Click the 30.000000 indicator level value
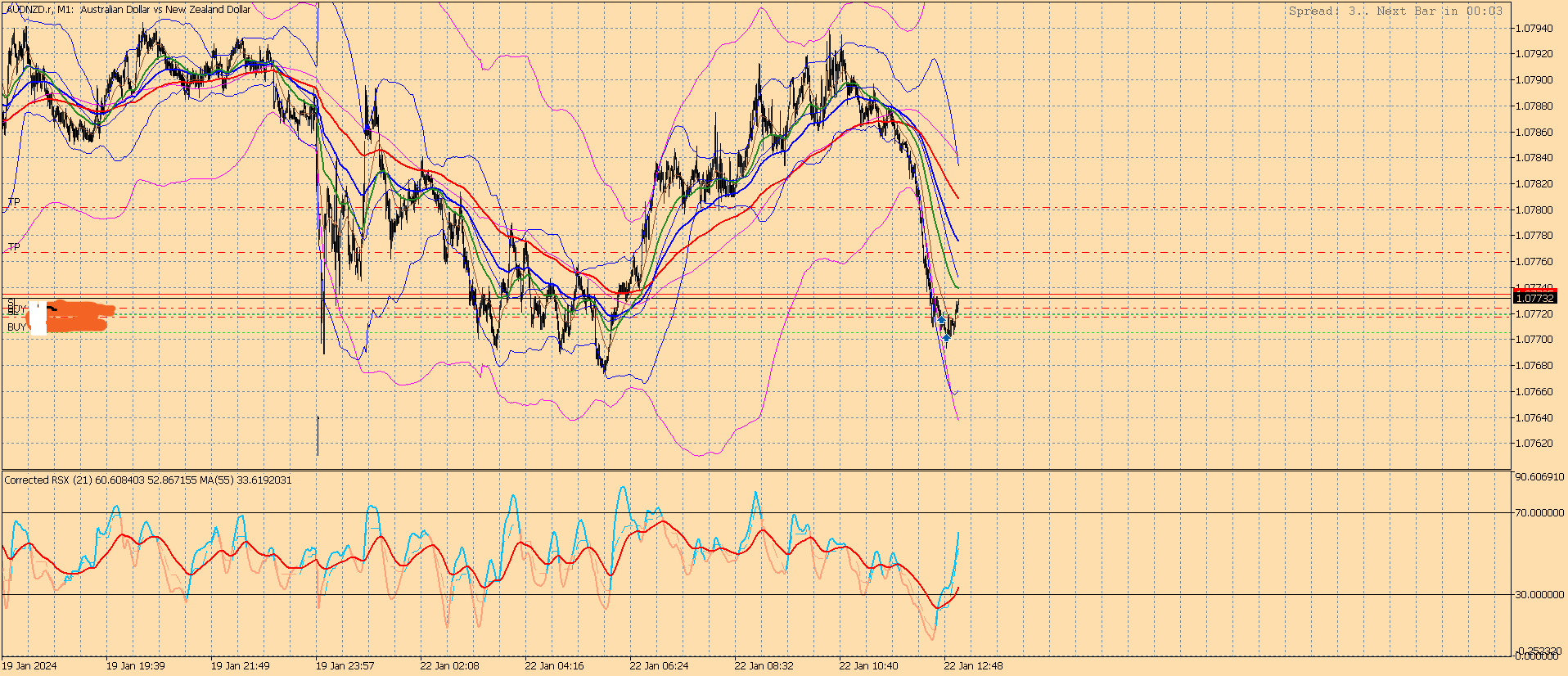Viewport: 1568px width, 676px height. [1539, 595]
